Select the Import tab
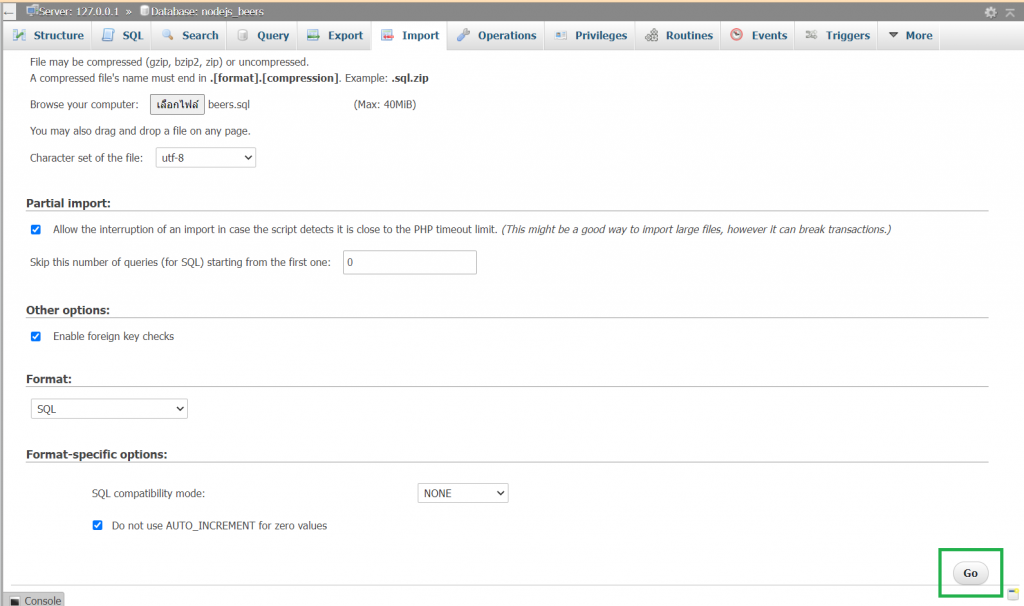Image resolution: width=1024 pixels, height=606 pixels. (410, 35)
